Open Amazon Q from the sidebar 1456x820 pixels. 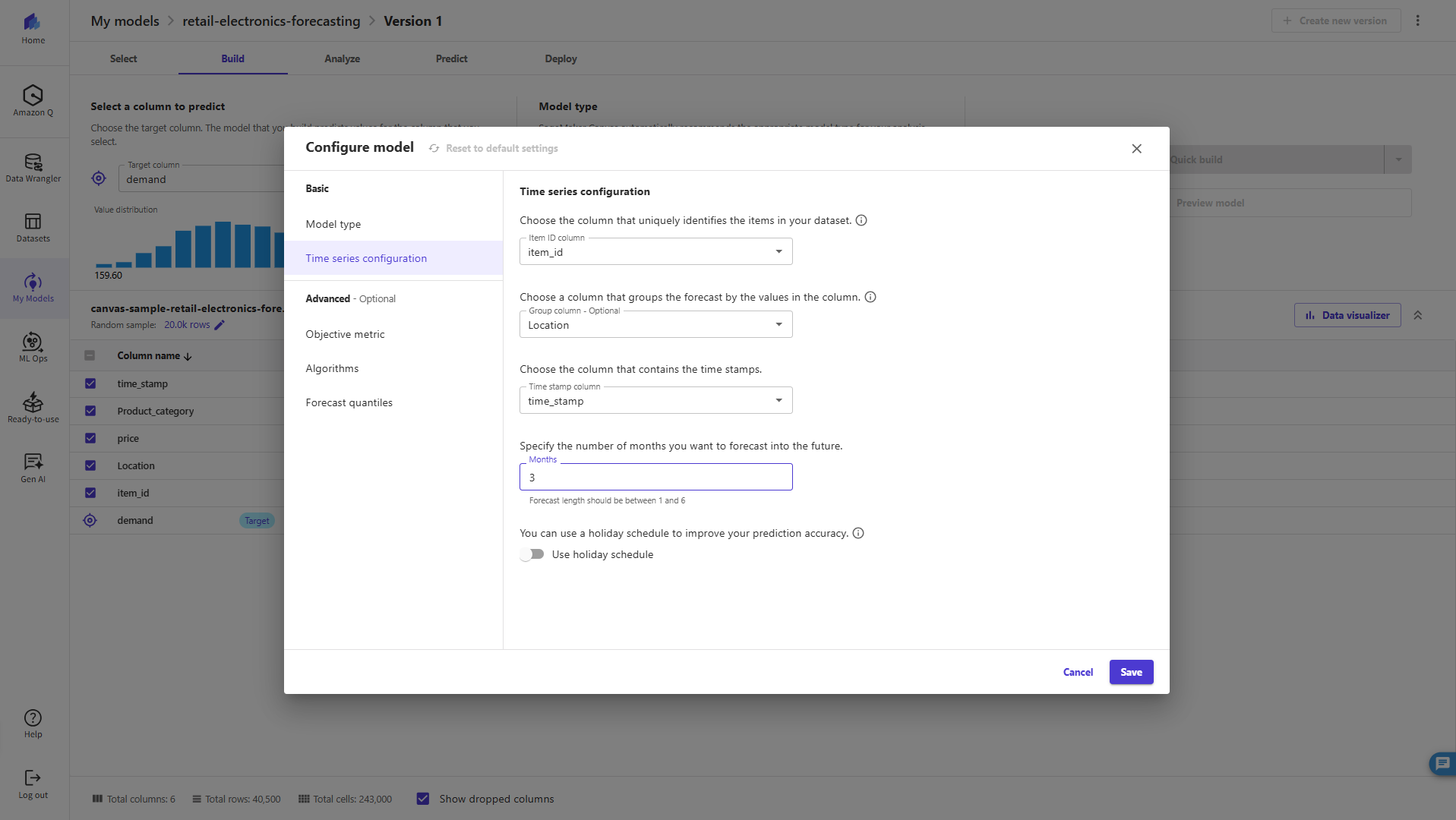(x=33, y=101)
